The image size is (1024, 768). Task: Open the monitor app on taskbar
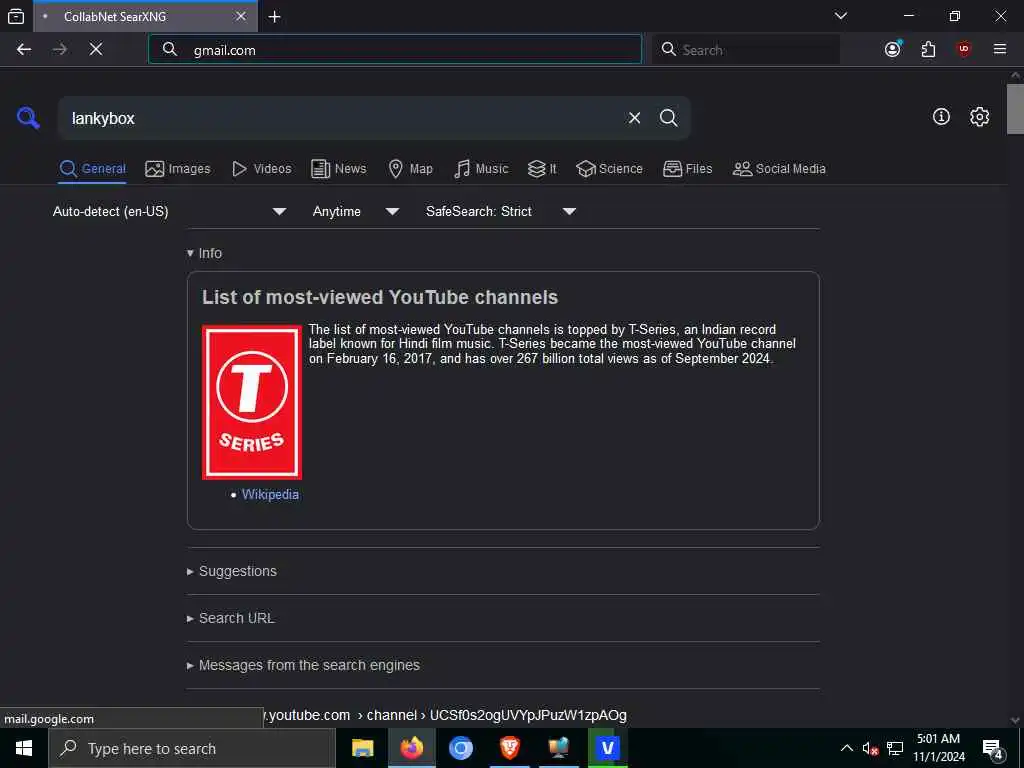pyautogui.click(x=558, y=748)
